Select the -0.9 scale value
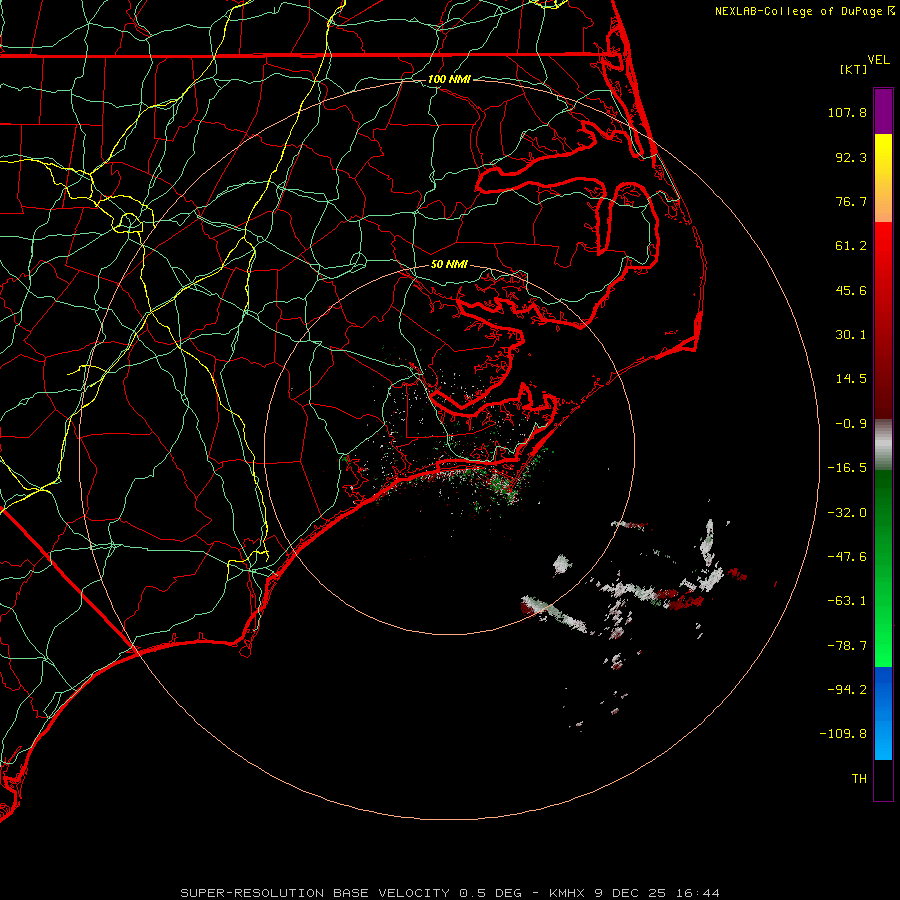The image size is (900, 900). tap(851, 424)
